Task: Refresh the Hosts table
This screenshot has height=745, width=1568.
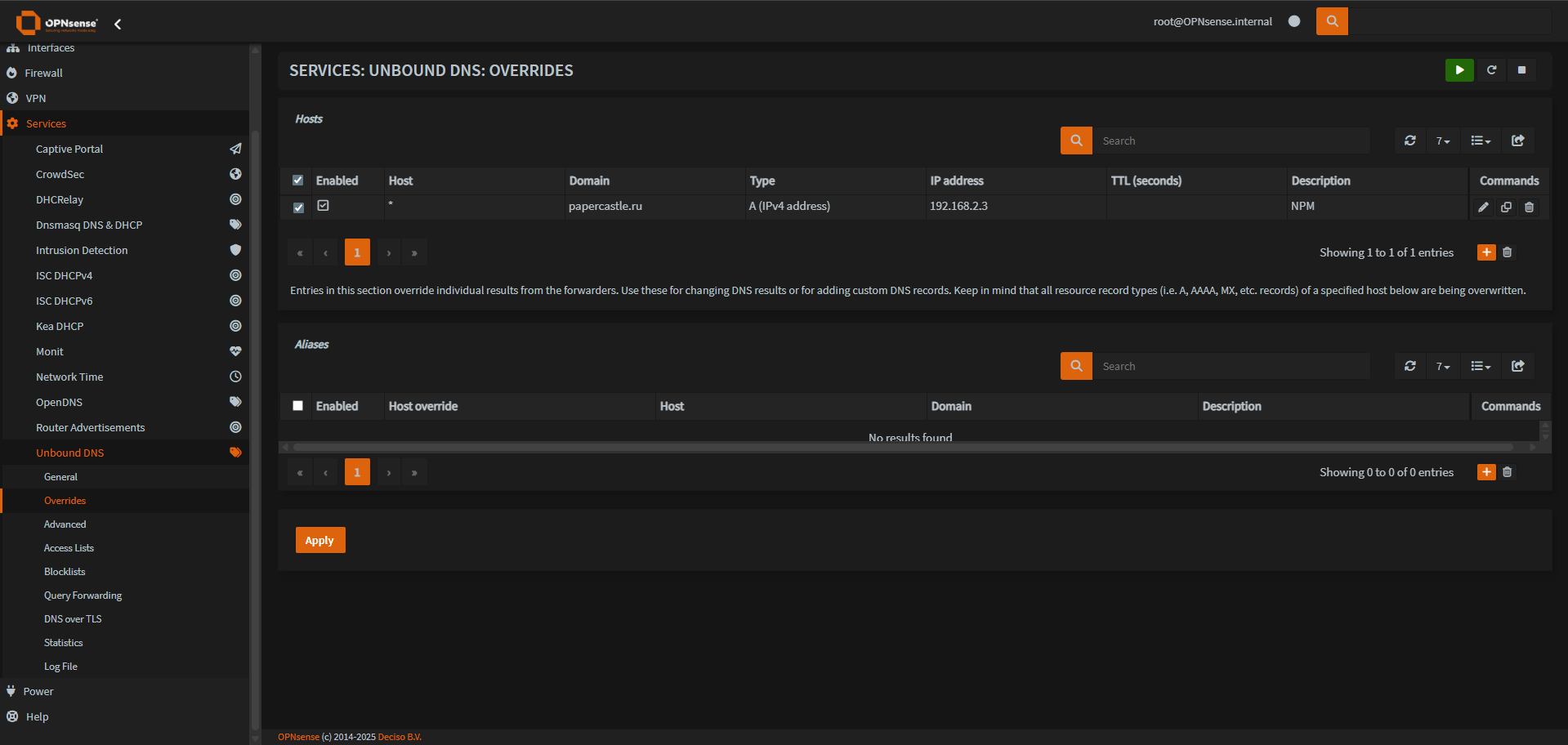Action: [x=1409, y=141]
